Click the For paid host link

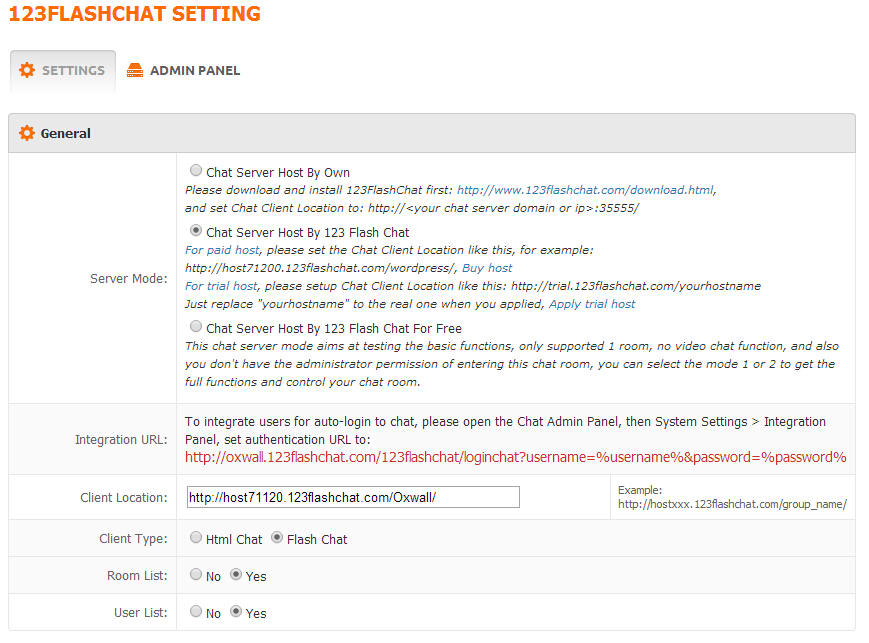(x=222, y=250)
